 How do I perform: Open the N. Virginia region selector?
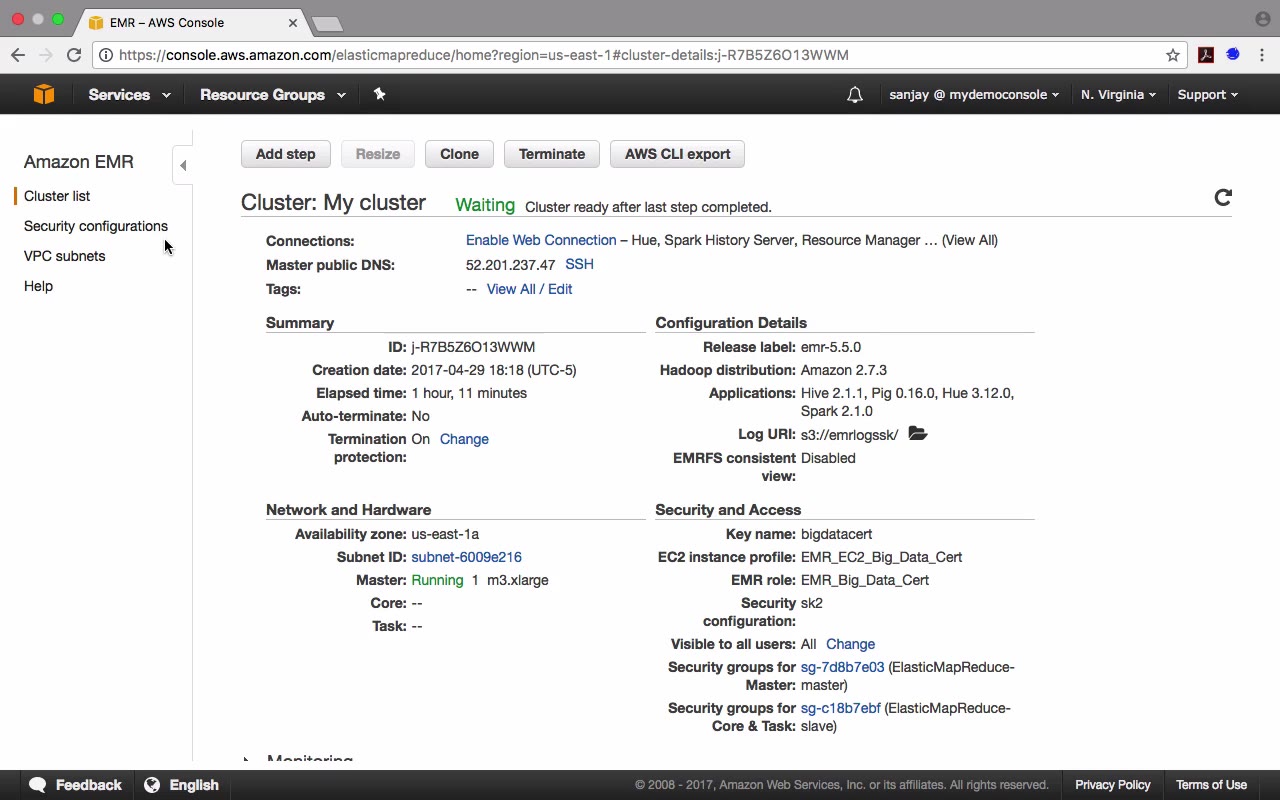(x=1118, y=95)
